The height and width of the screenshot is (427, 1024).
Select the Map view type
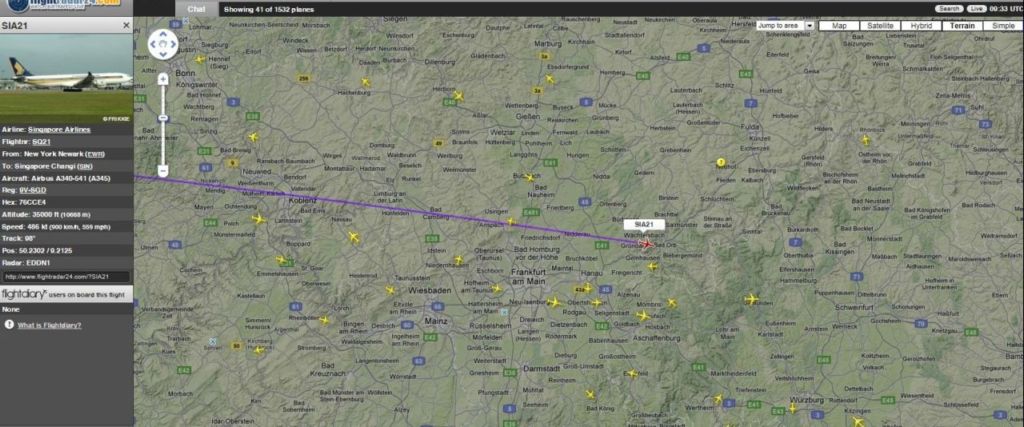[x=839, y=26]
